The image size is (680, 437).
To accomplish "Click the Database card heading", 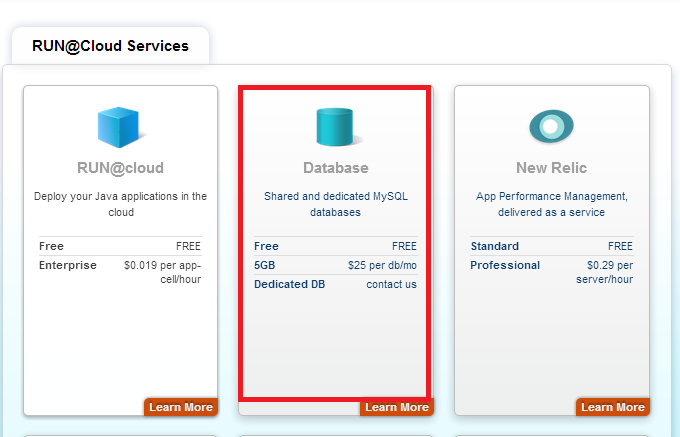I will coord(336,168).
